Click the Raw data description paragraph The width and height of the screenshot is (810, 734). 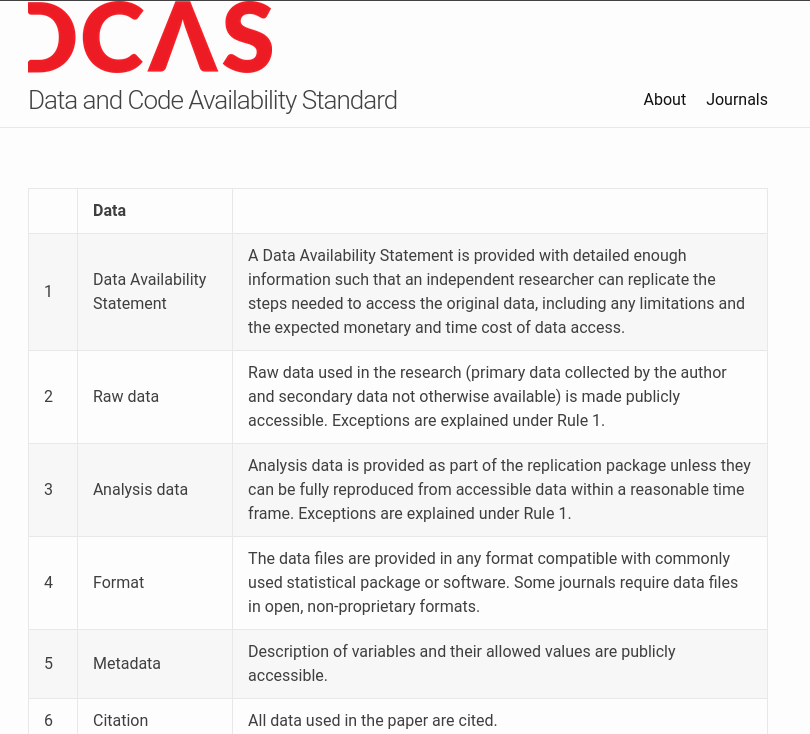[487, 396]
